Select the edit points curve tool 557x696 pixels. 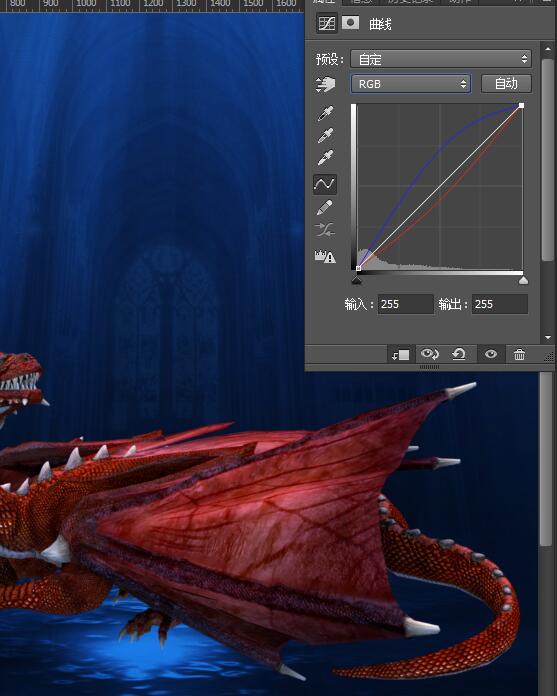pos(325,184)
